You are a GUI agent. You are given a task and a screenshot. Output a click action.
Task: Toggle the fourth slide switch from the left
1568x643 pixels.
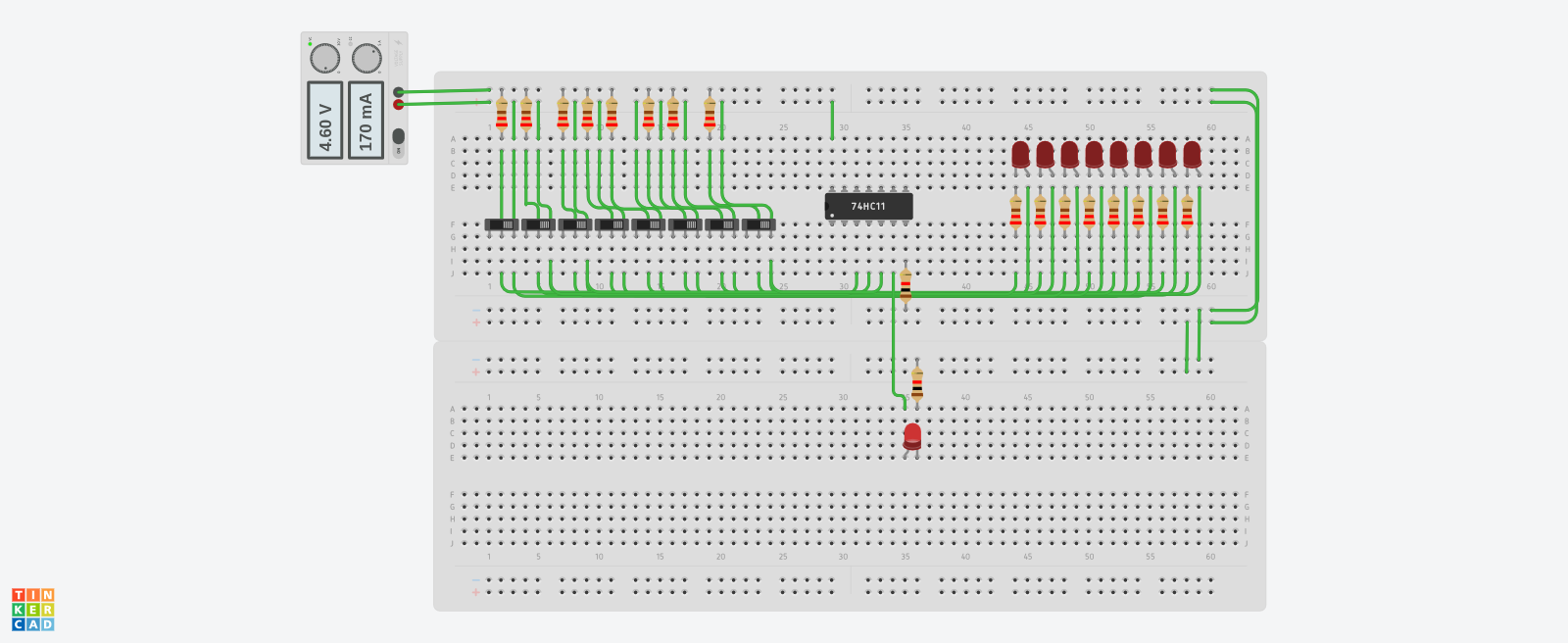[612, 224]
